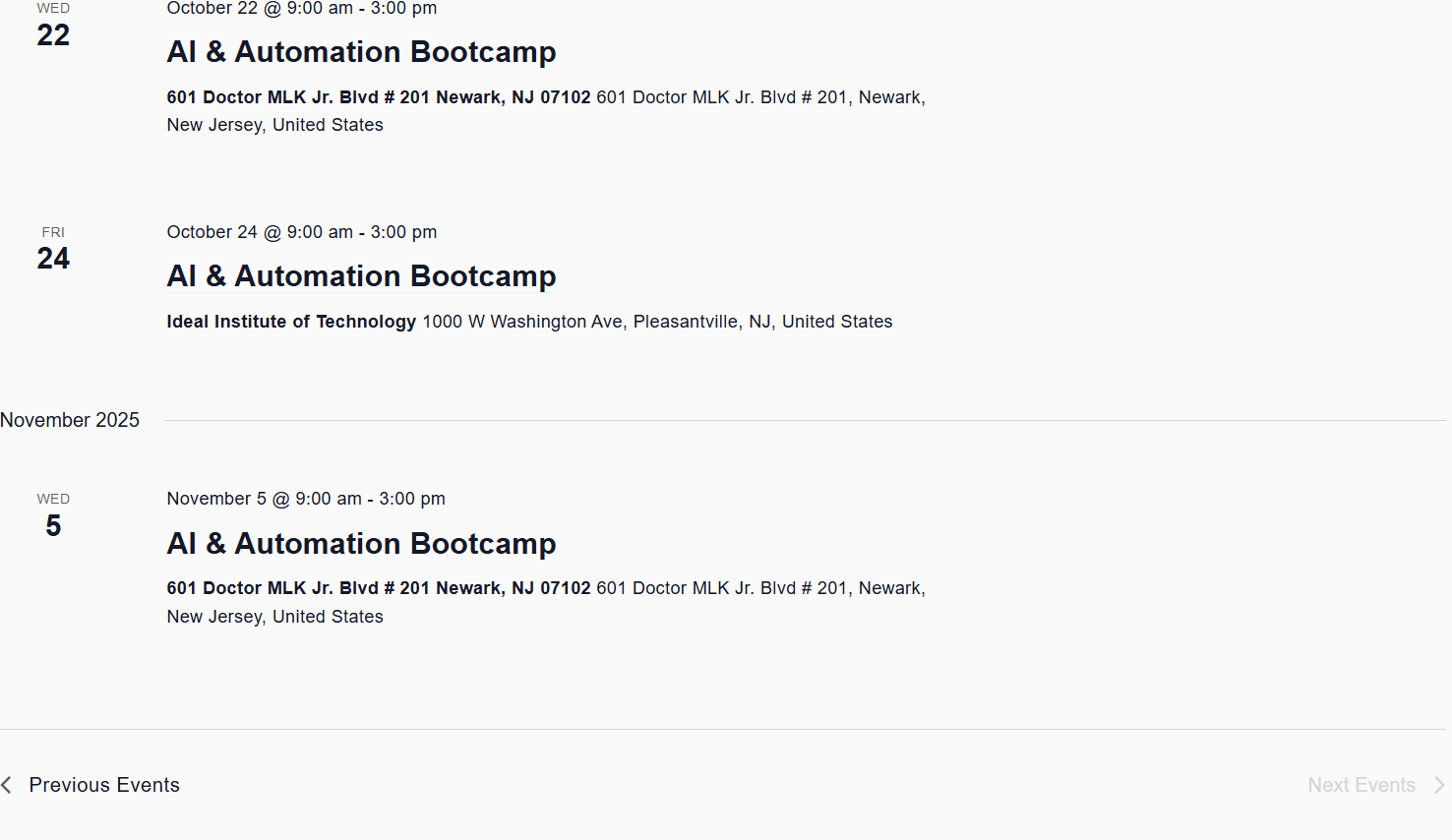
Task: Open the October 24 AI & Automation Bootcamp title
Action: (361, 276)
